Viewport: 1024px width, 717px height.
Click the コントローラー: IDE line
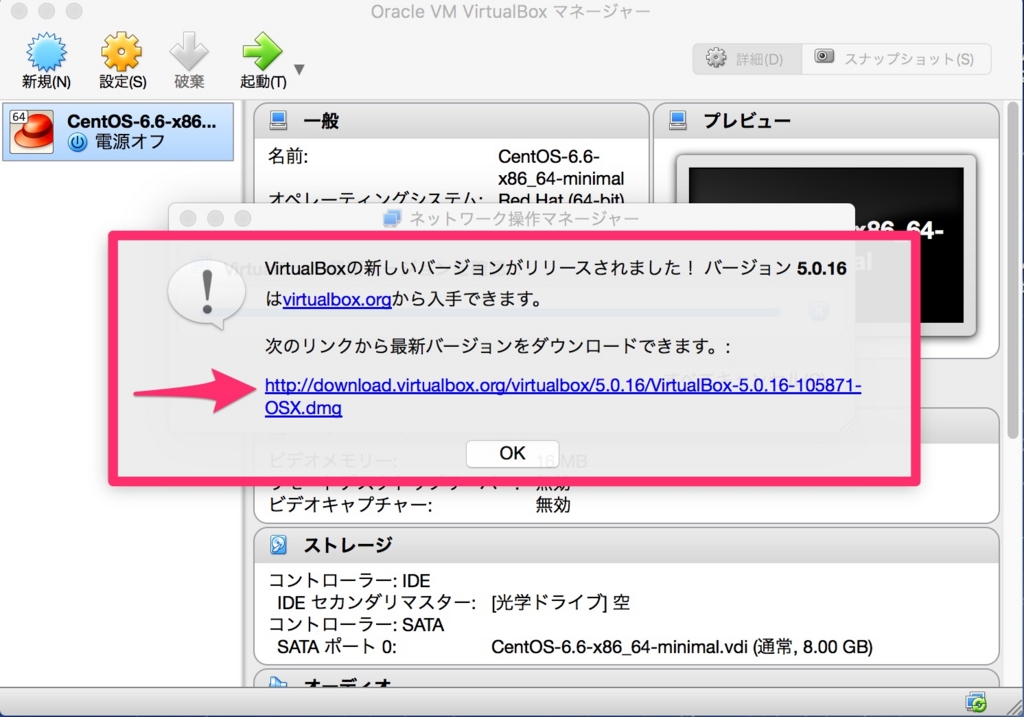click(x=349, y=581)
